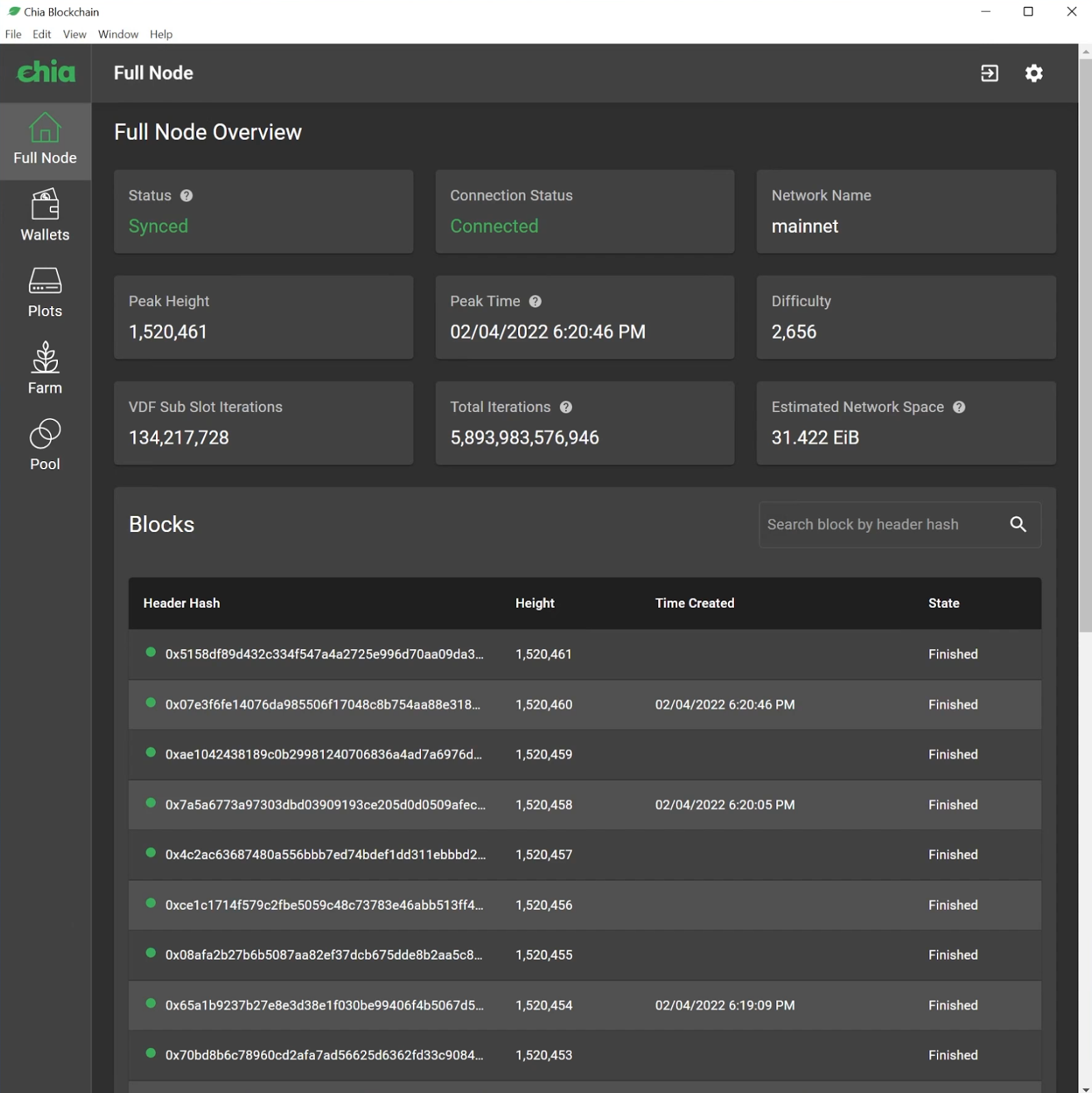Go to the Plots section

pyautogui.click(x=45, y=292)
